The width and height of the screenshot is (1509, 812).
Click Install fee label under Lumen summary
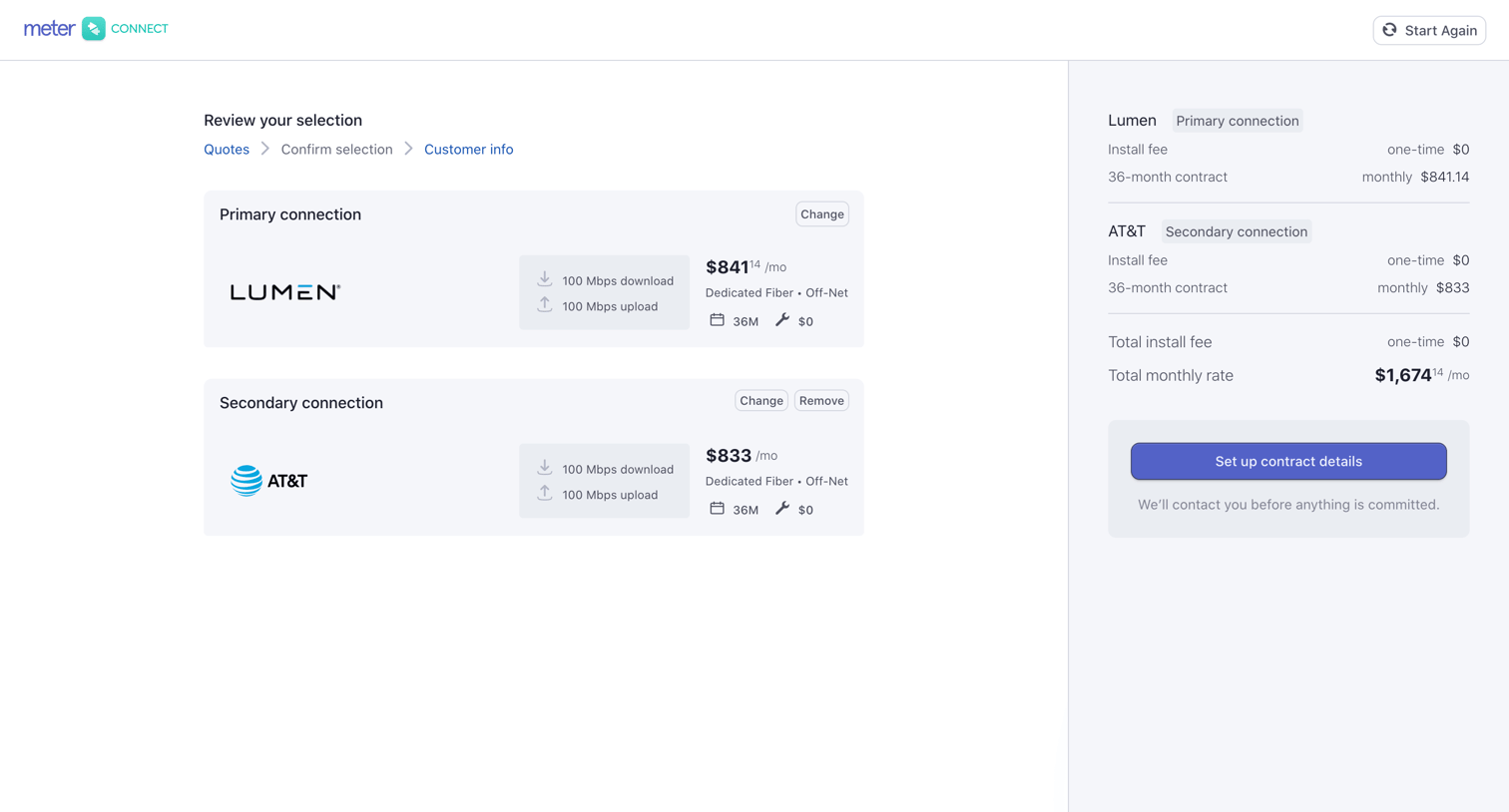coord(1138,150)
